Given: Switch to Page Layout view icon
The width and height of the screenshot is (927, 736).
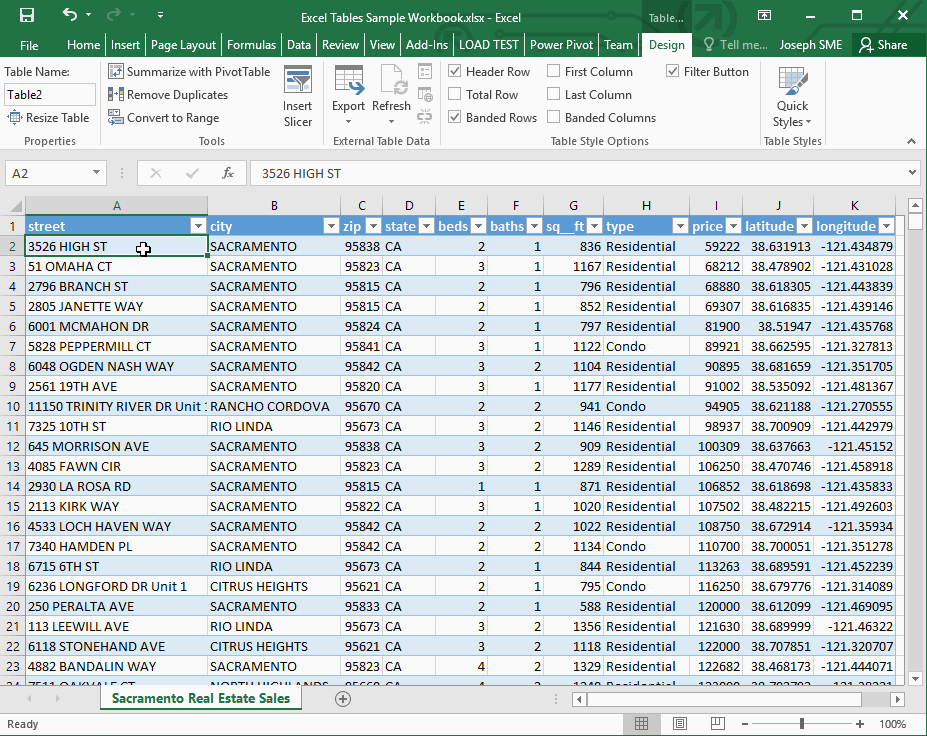Looking at the screenshot, I should point(680,724).
